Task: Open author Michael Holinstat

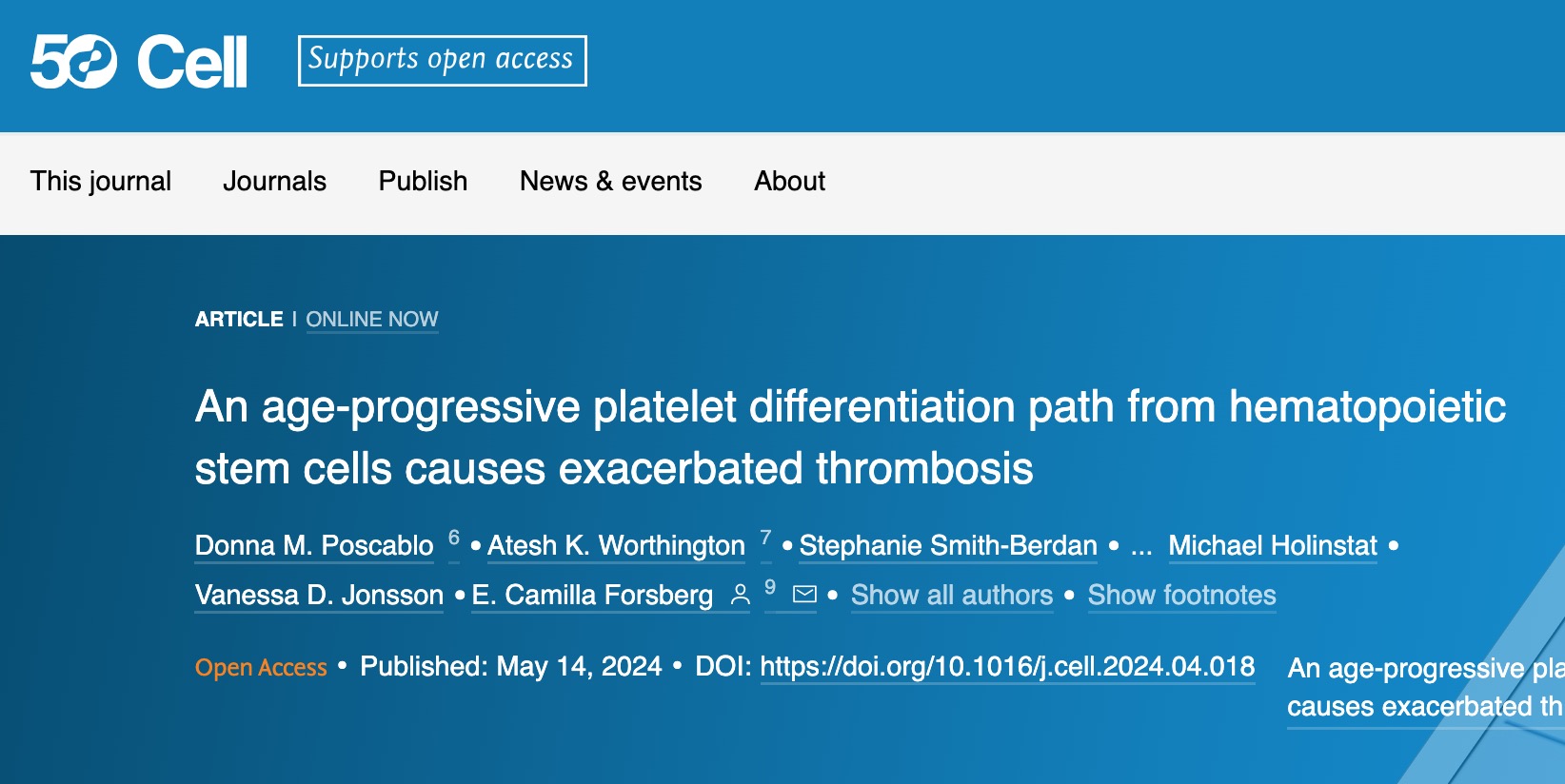Action: (1273, 546)
